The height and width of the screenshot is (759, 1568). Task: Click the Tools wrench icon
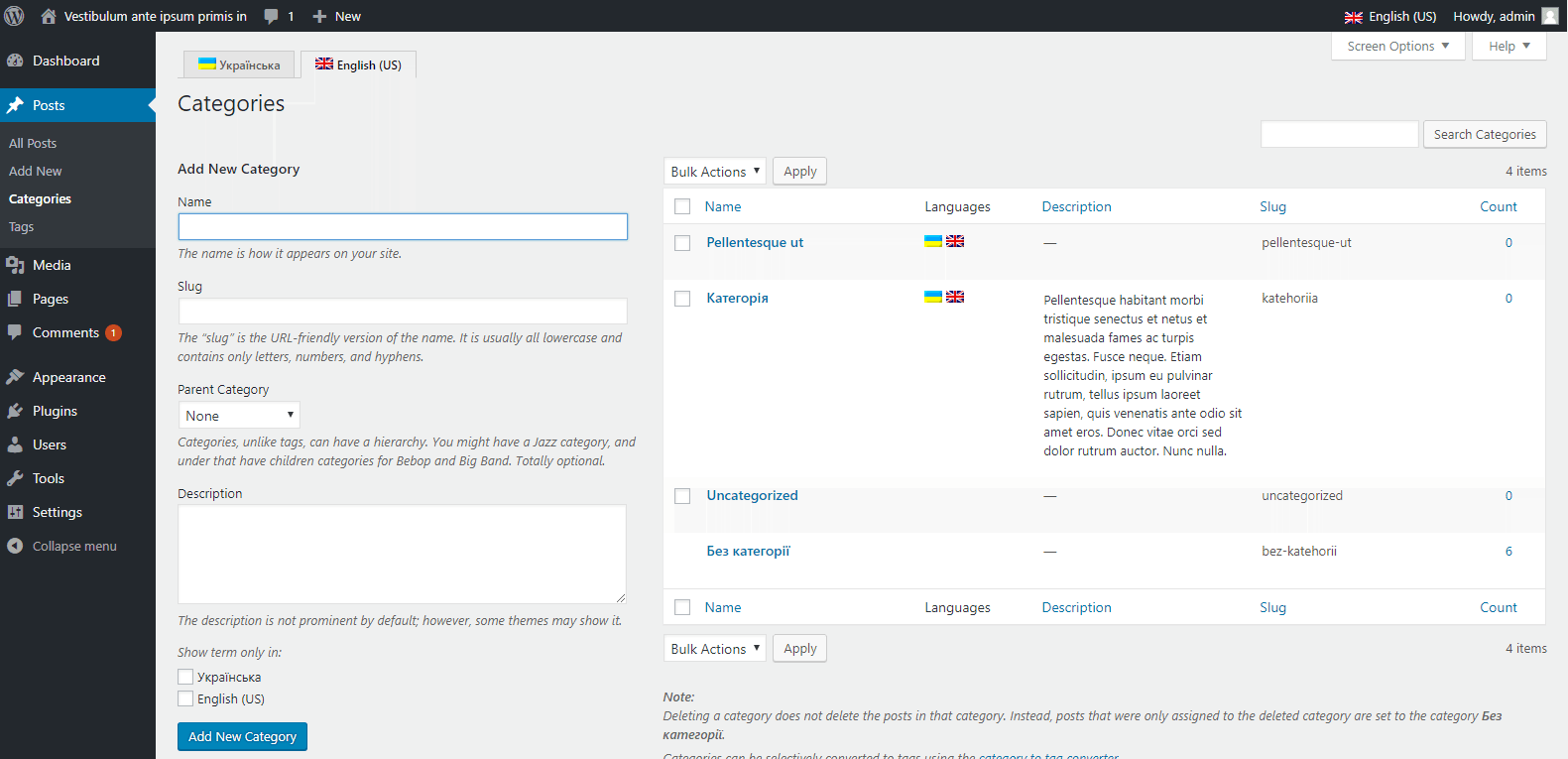(x=15, y=478)
